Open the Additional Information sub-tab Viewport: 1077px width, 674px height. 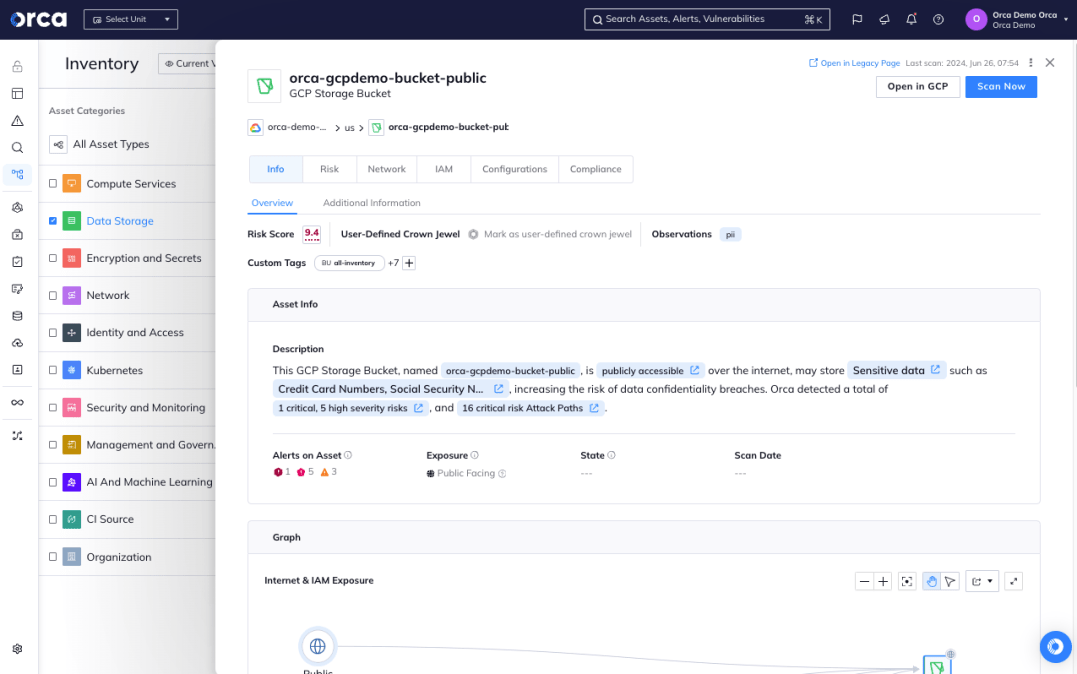point(372,203)
